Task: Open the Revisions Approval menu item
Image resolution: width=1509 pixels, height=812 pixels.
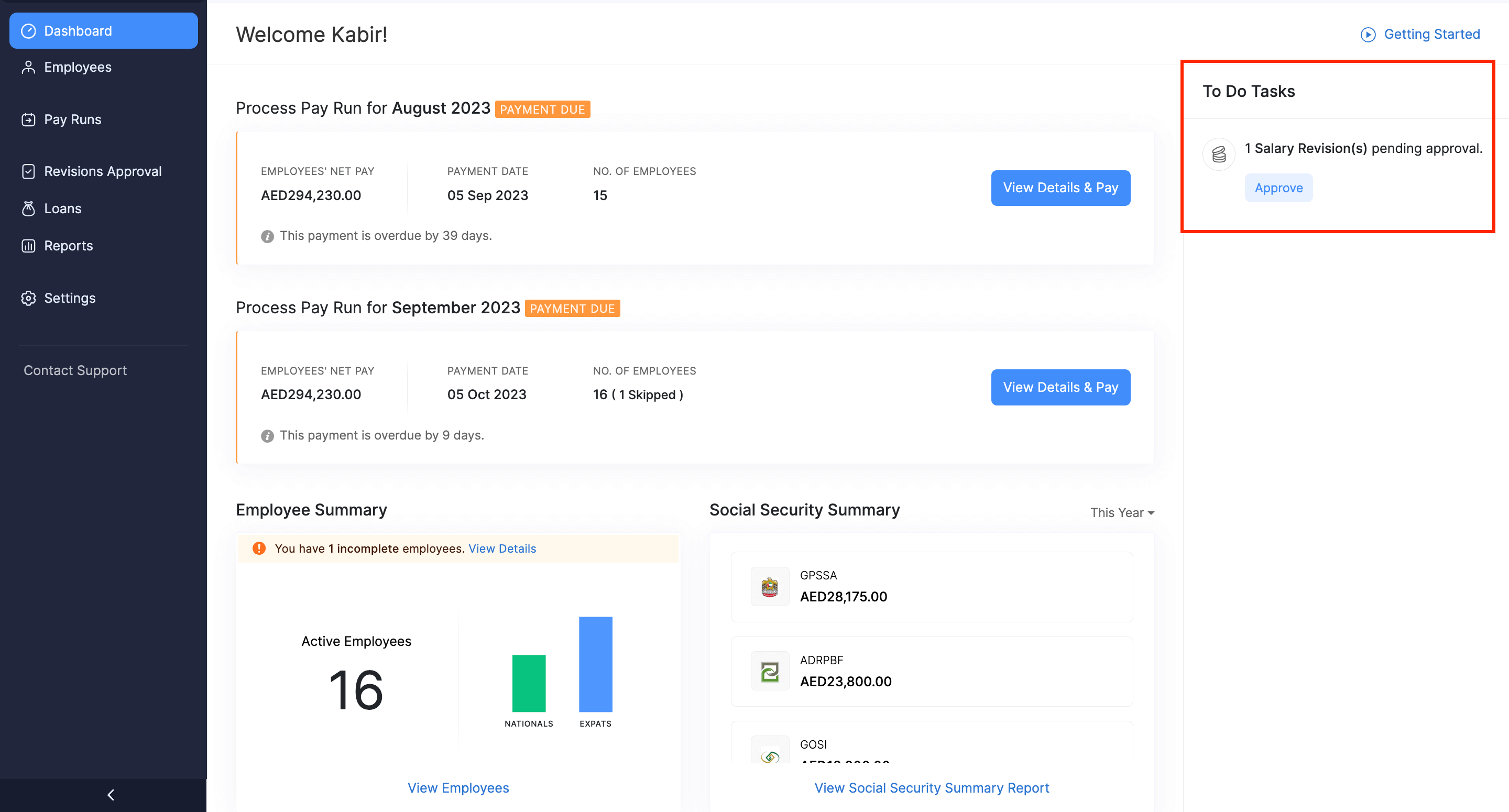Action: [103, 171]
